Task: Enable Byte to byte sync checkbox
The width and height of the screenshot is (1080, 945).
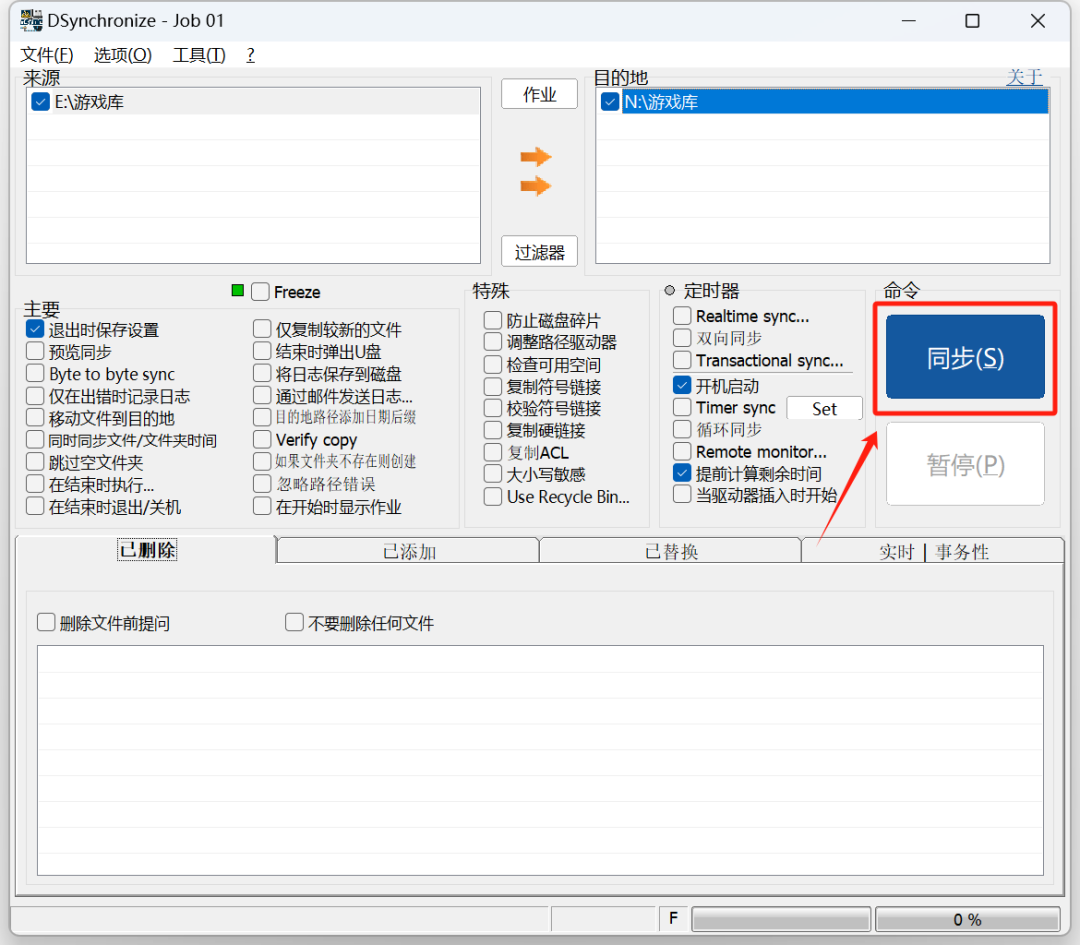Action: click(35, 373)
